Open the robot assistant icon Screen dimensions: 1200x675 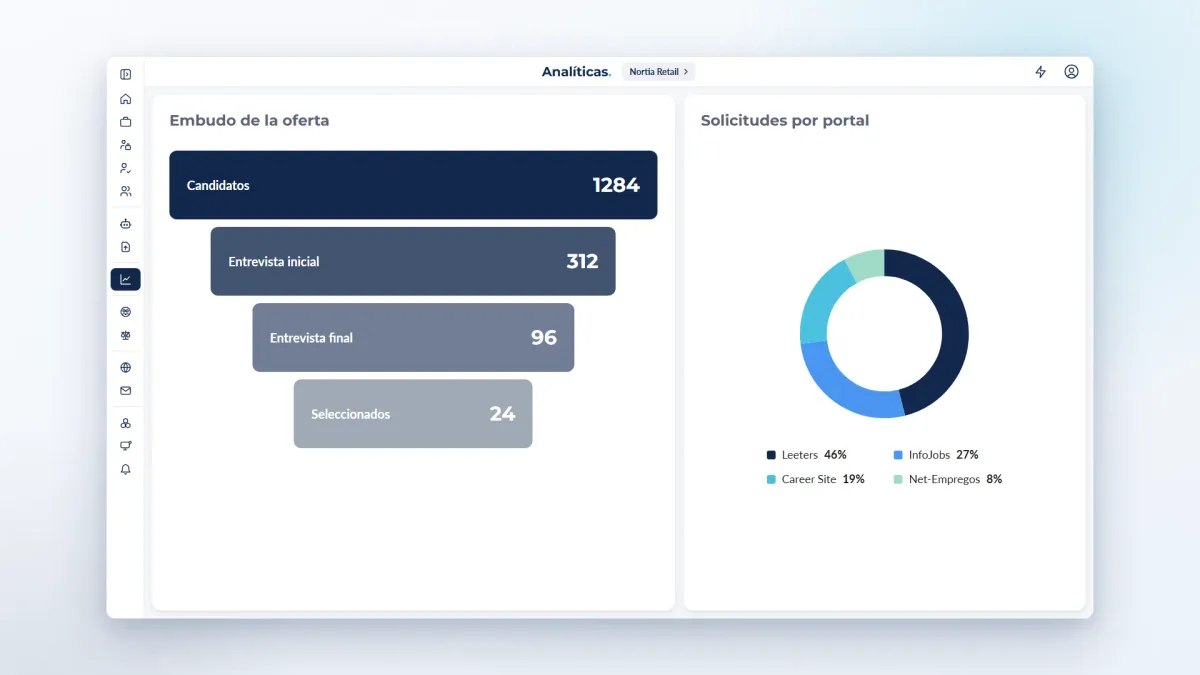tap(126, 224)
